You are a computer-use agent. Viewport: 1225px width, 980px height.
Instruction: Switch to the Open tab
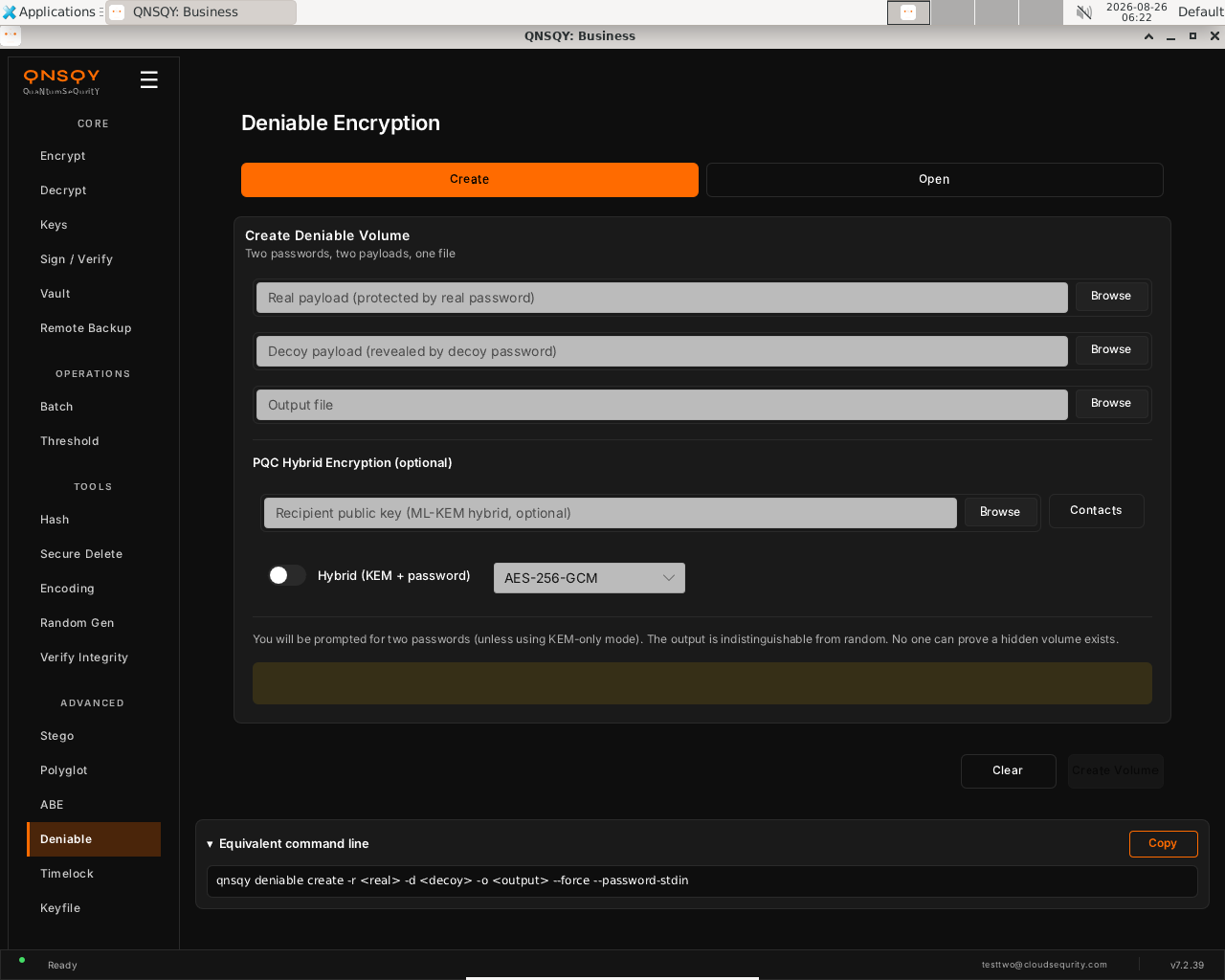[x=934, y=180]
